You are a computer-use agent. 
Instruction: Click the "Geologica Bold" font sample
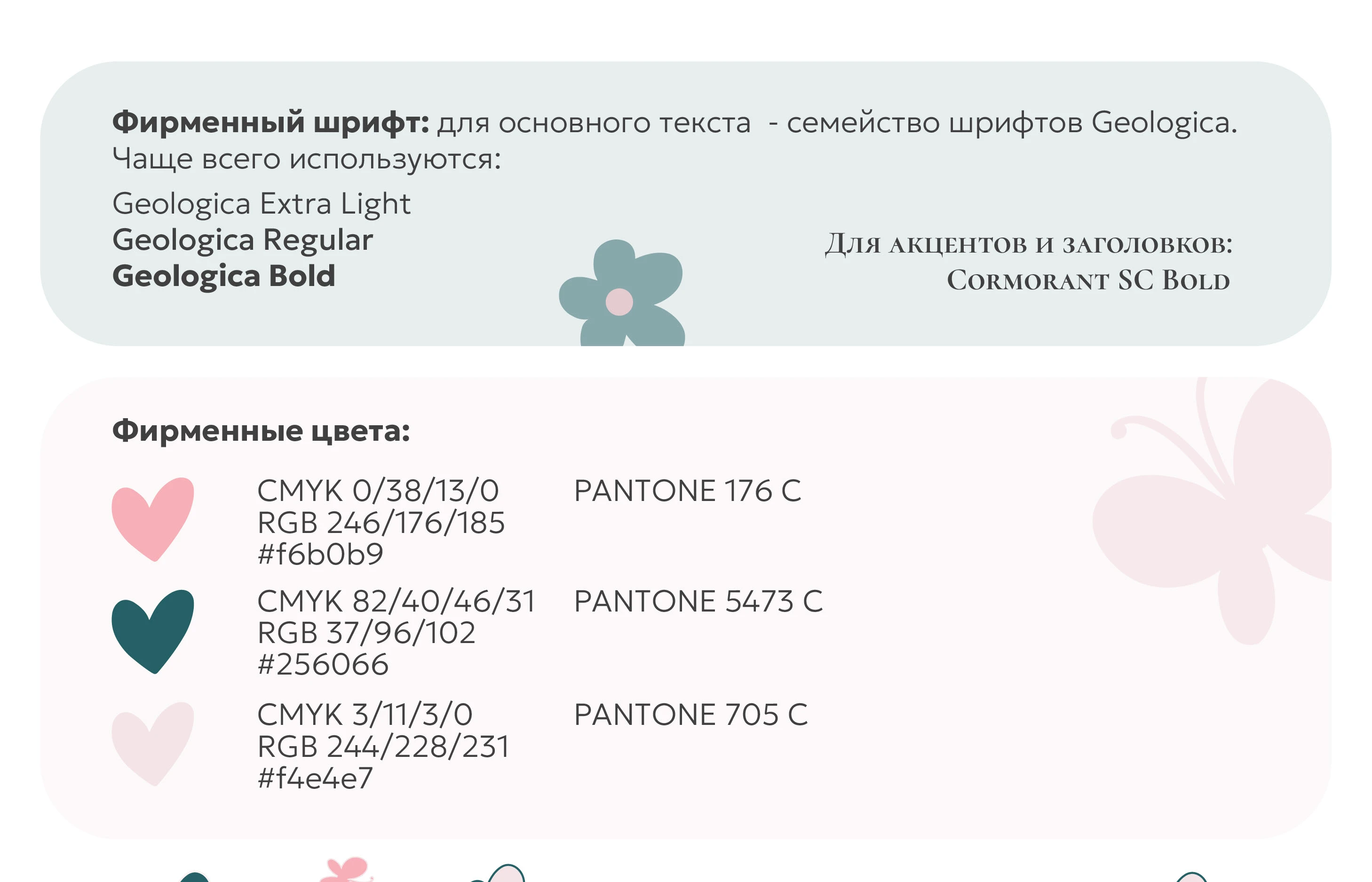pyautogui.click(x=223, y=276)
